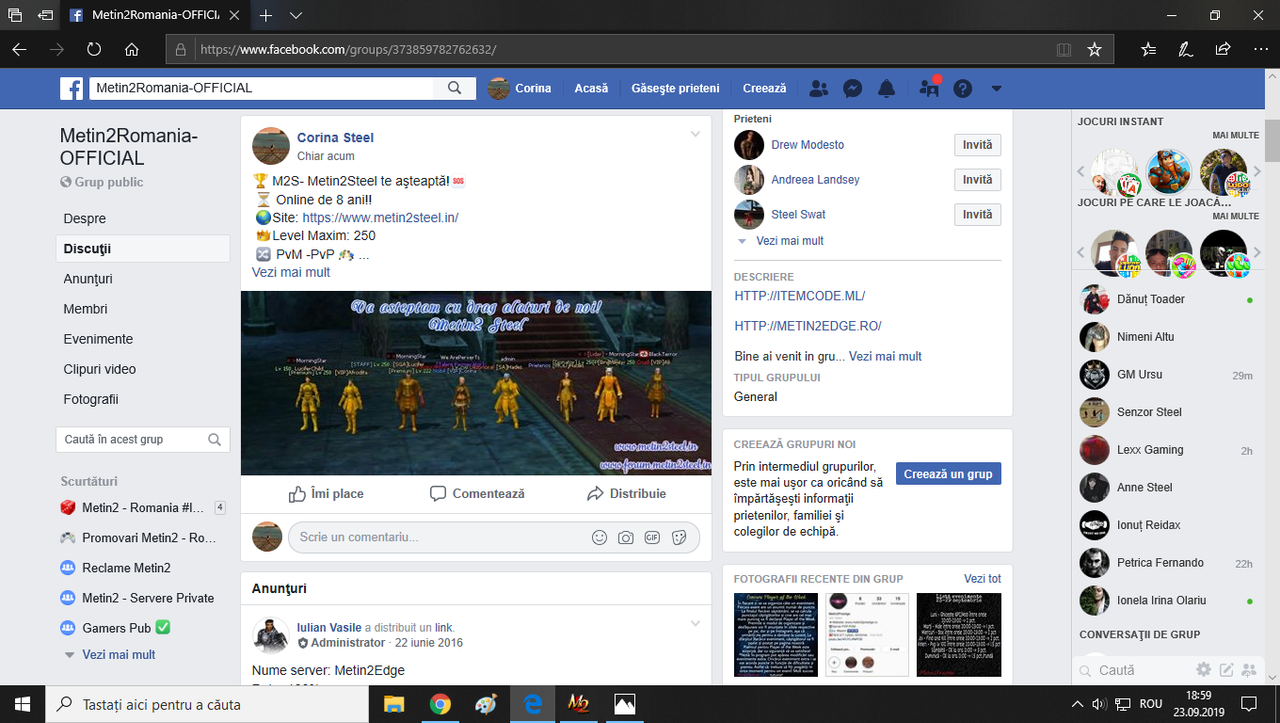This screenshot has width=1280, height=723.
Task: Open Google Chrome from the taskbar
Action: point(439,704)
